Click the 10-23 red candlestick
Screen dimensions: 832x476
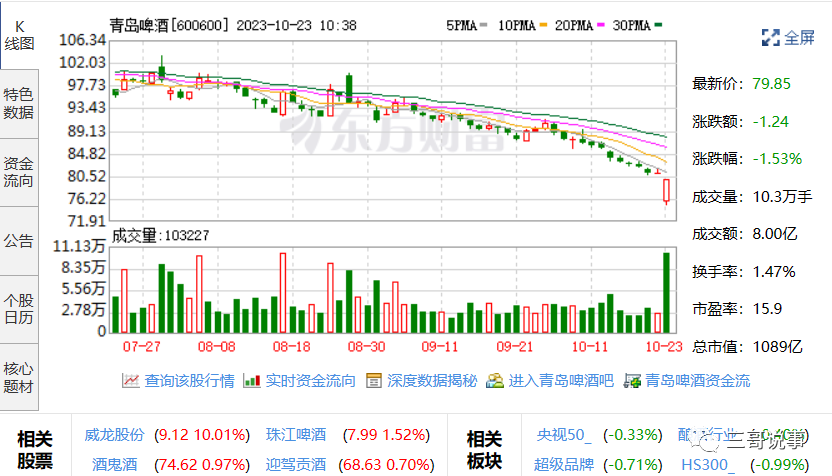point(666,191)
